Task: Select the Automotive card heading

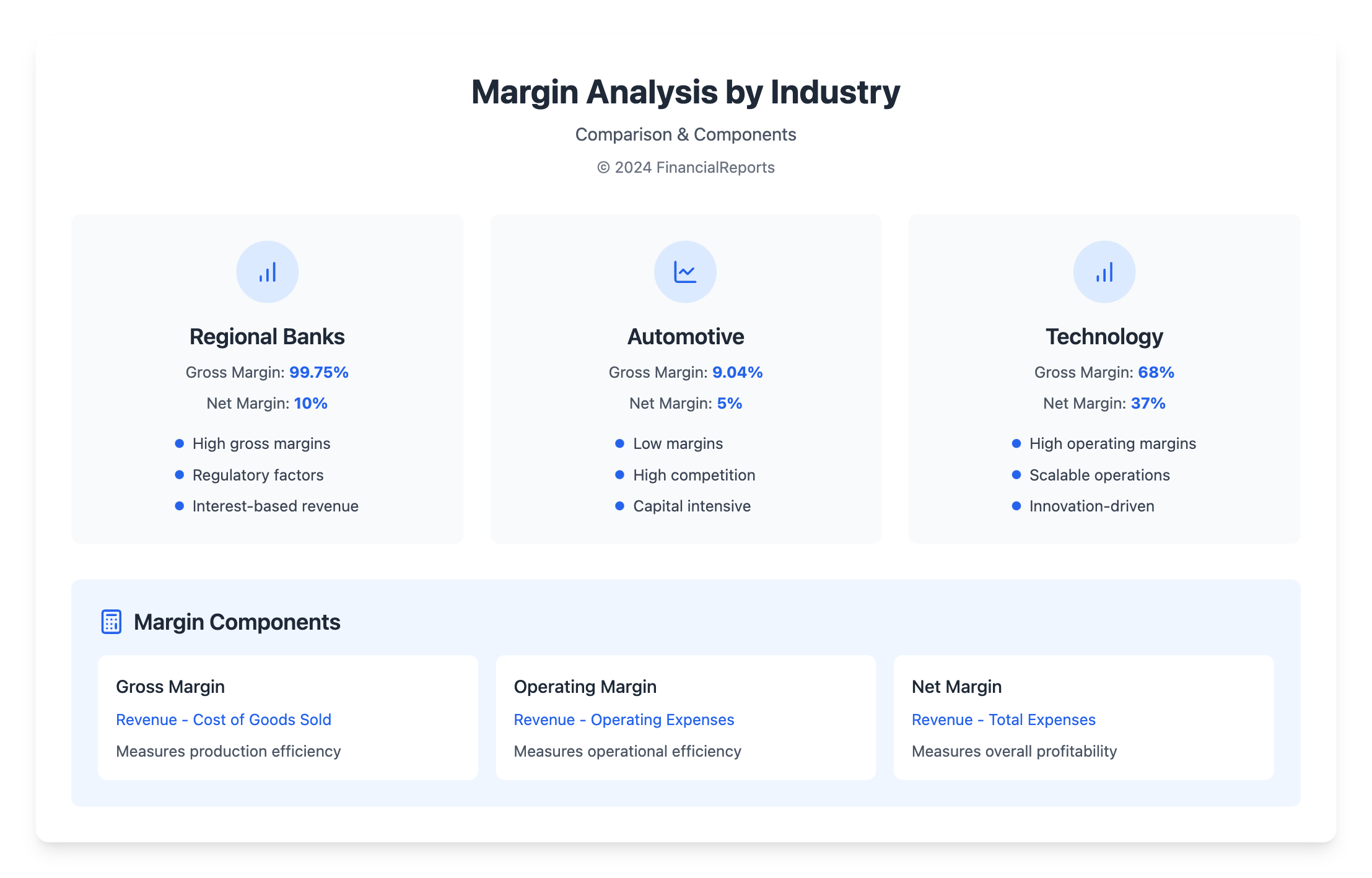Action: 686,337
